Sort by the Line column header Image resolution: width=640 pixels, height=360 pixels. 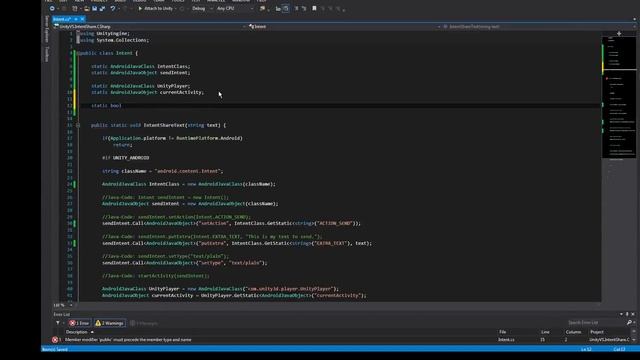click(545, 332)
